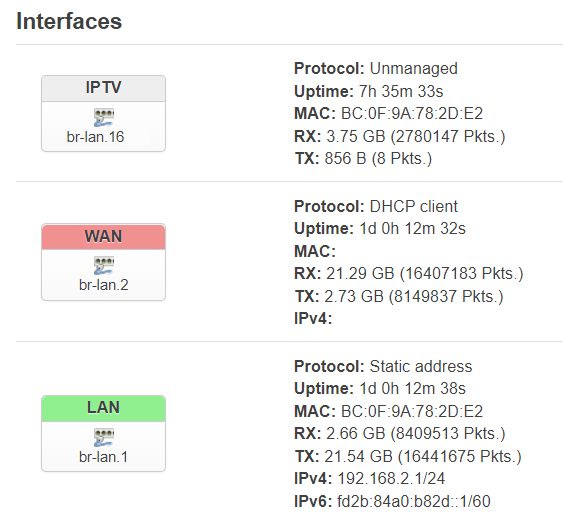Click the IPTV bridge device icon
Viewport: 563px width, 528px height.
(104, 117)
